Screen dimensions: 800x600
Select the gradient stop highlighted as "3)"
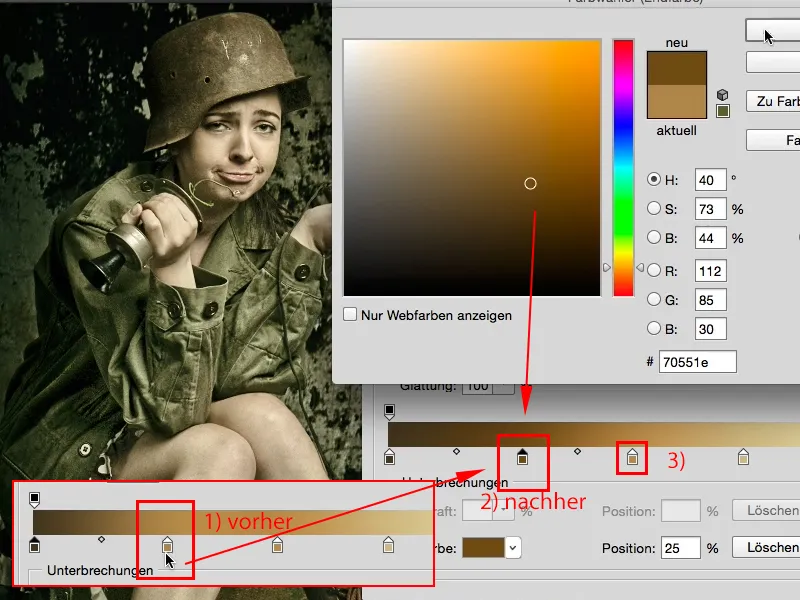click(x=632, y=457)
